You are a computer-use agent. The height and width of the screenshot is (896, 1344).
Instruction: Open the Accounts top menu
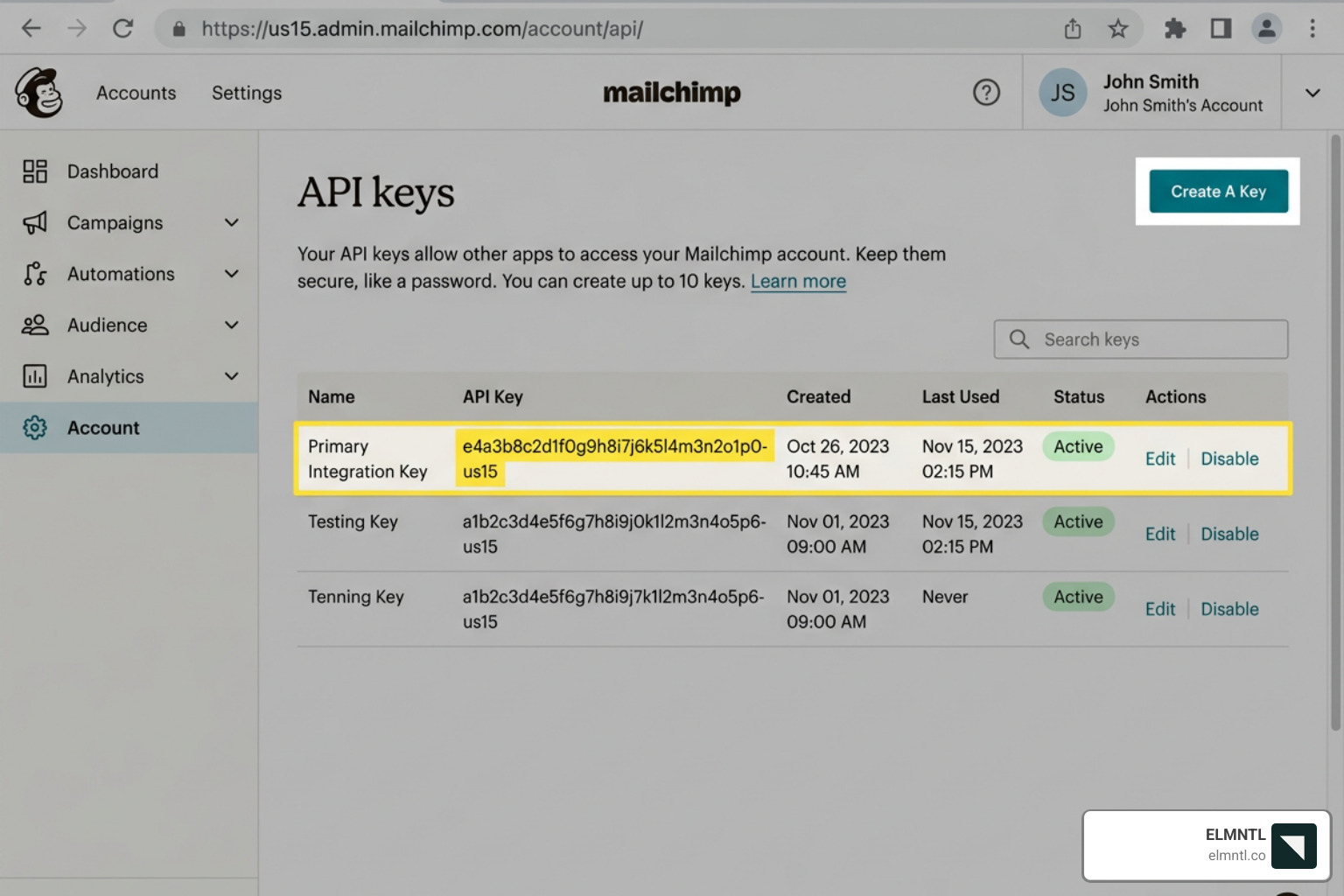[136, 93]
